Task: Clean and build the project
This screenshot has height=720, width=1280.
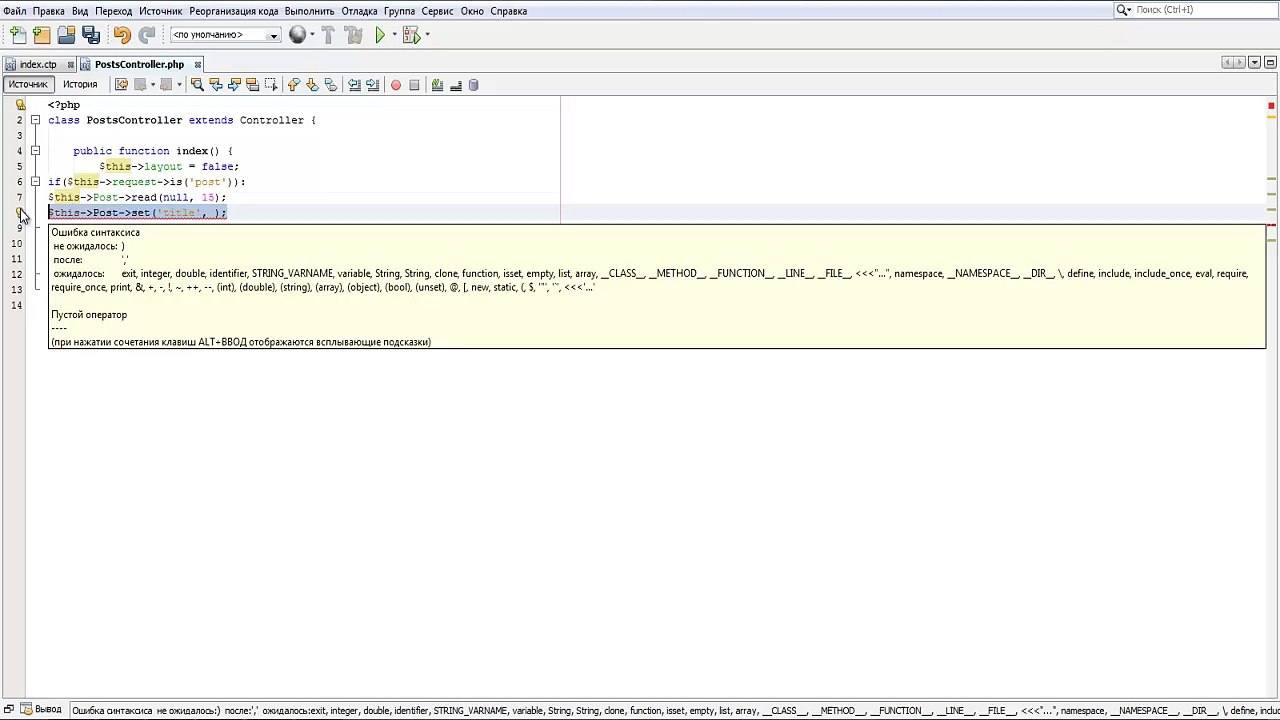Action: click(x=353, y=35)
